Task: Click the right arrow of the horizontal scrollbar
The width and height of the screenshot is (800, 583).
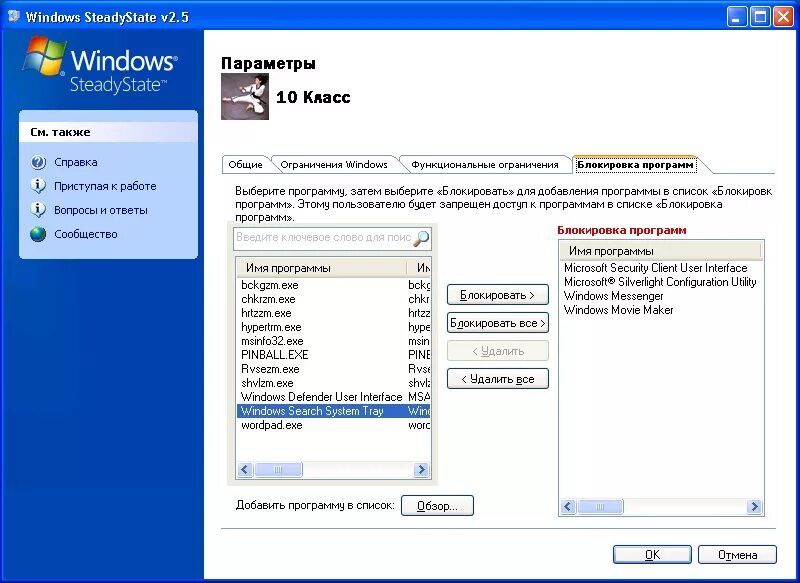Action: (420, 468)
